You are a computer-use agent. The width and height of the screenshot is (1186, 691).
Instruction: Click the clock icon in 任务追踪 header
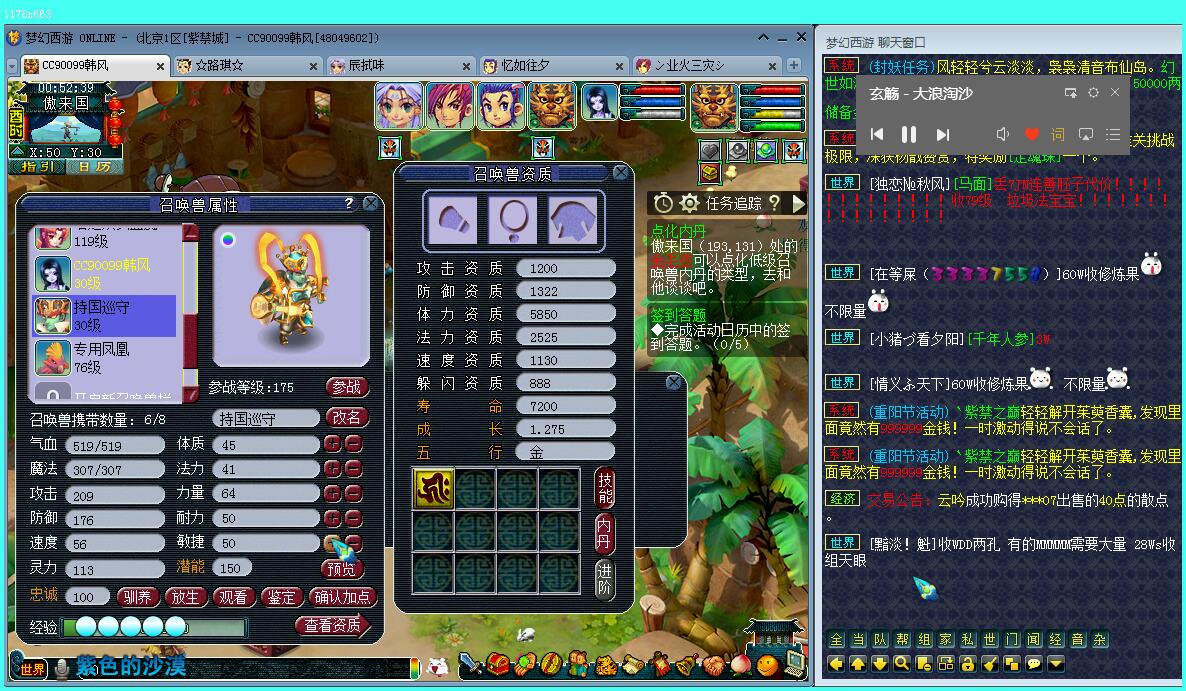(663, 203)
